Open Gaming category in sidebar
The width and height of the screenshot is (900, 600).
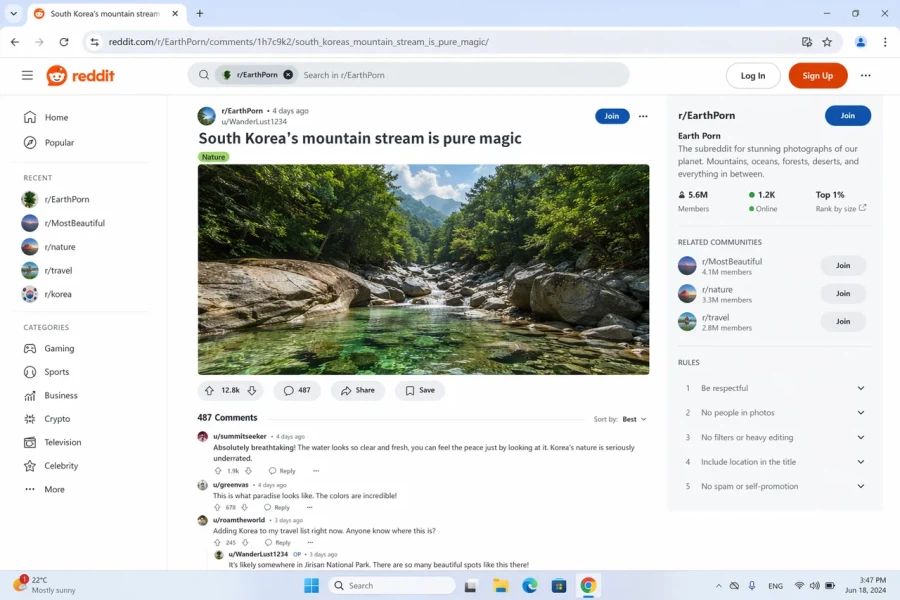[59, 348]
